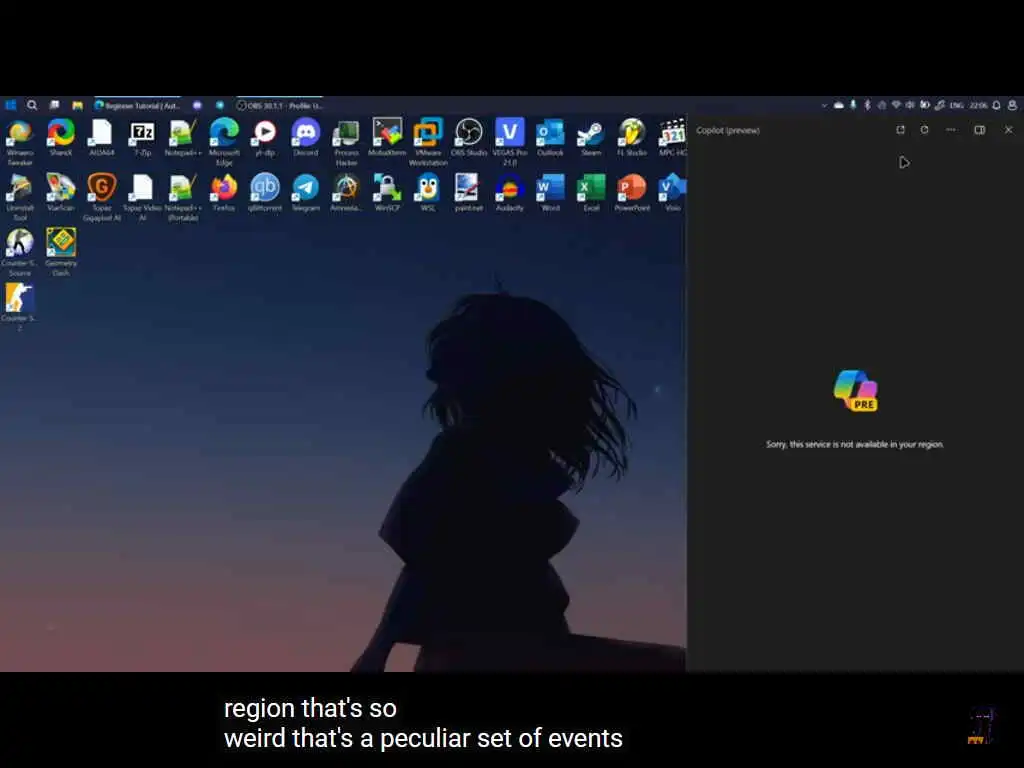Open the Steam desktop shortcut

(x=591, y=137)
